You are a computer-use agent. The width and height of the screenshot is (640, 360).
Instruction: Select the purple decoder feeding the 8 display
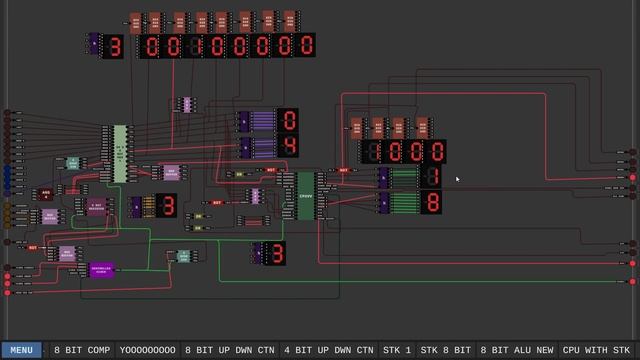(383, 203)
